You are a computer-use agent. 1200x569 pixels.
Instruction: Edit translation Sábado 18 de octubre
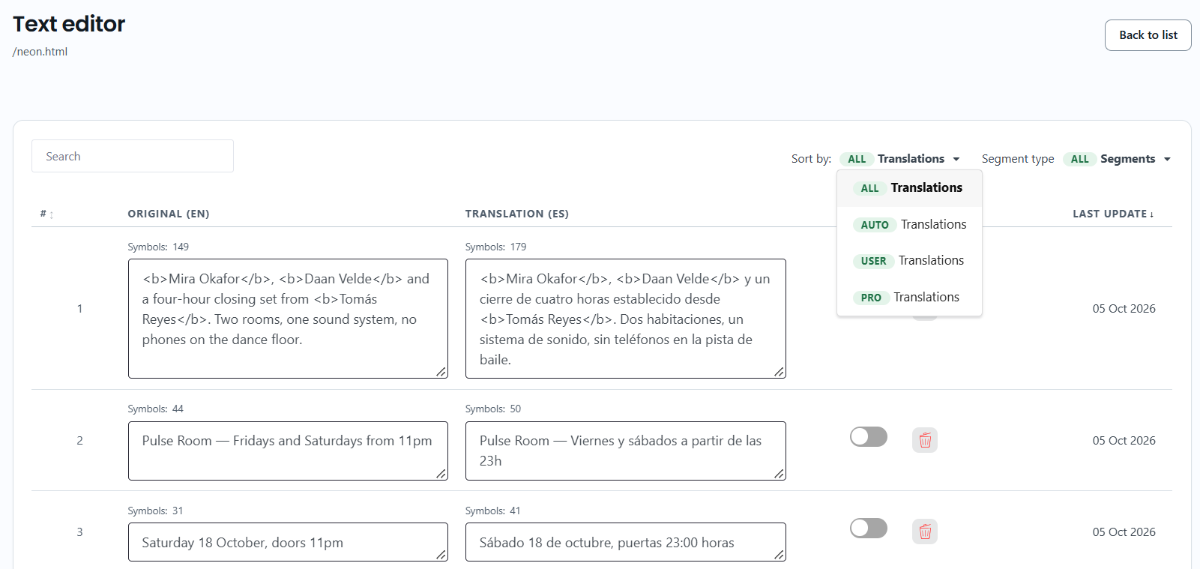tap(625, 542)
